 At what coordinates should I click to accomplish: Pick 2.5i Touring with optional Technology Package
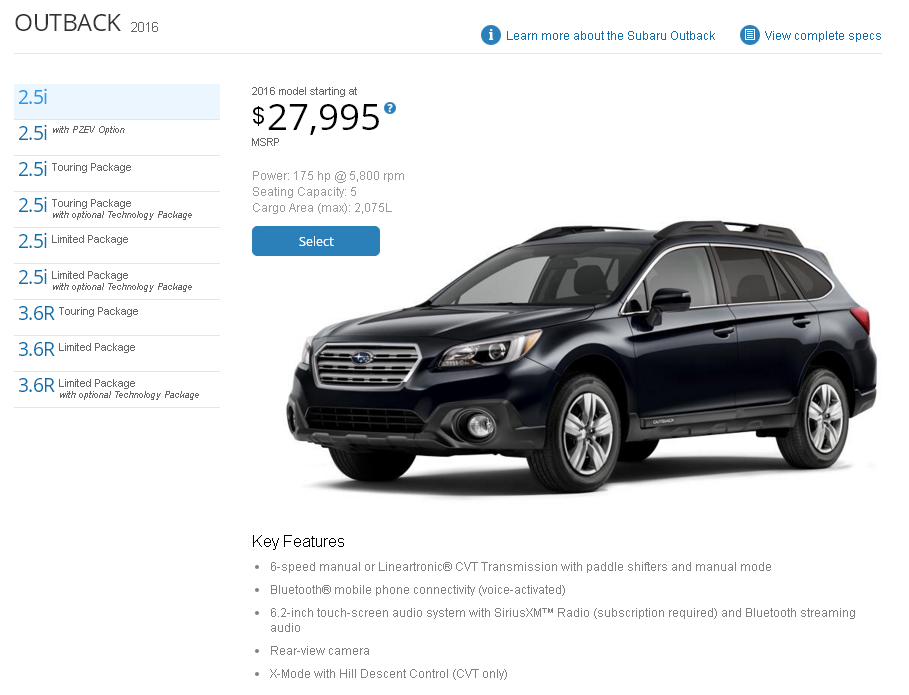tap(117, 209)
